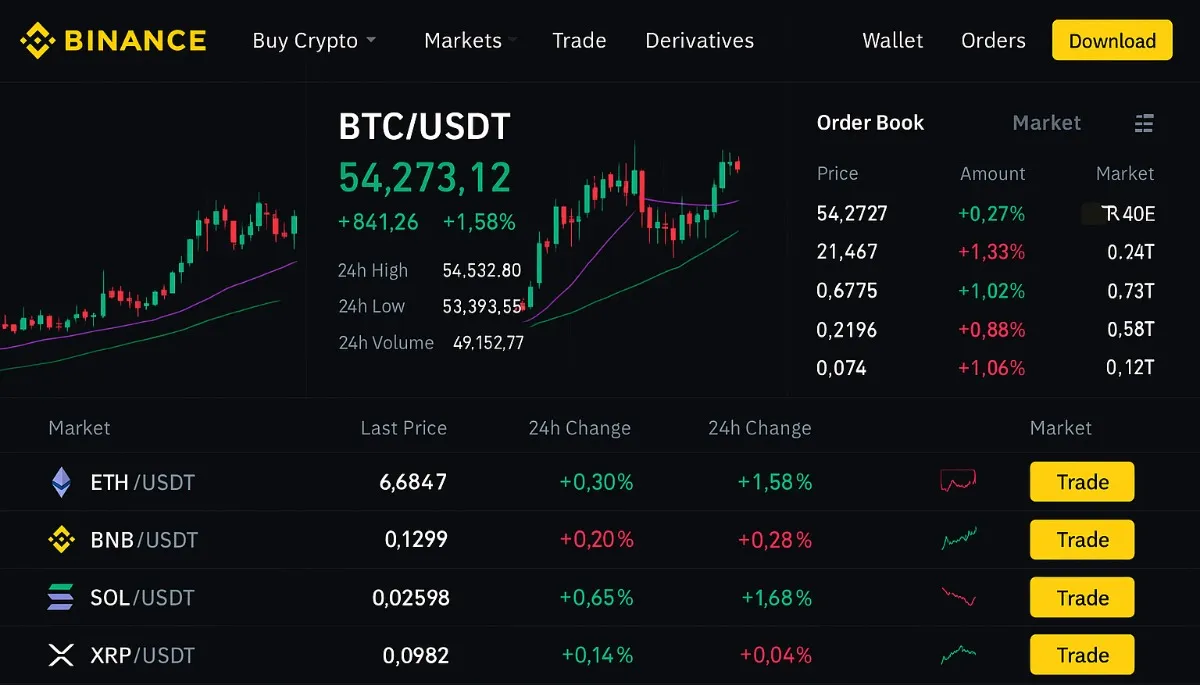Click the red ETH/USDT sparkline chart

958,482
